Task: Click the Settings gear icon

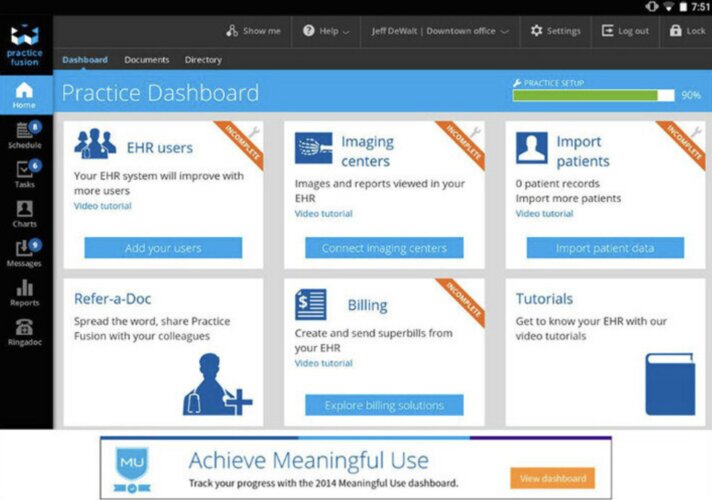Action: pyautogui.click(x=536, y=31)
